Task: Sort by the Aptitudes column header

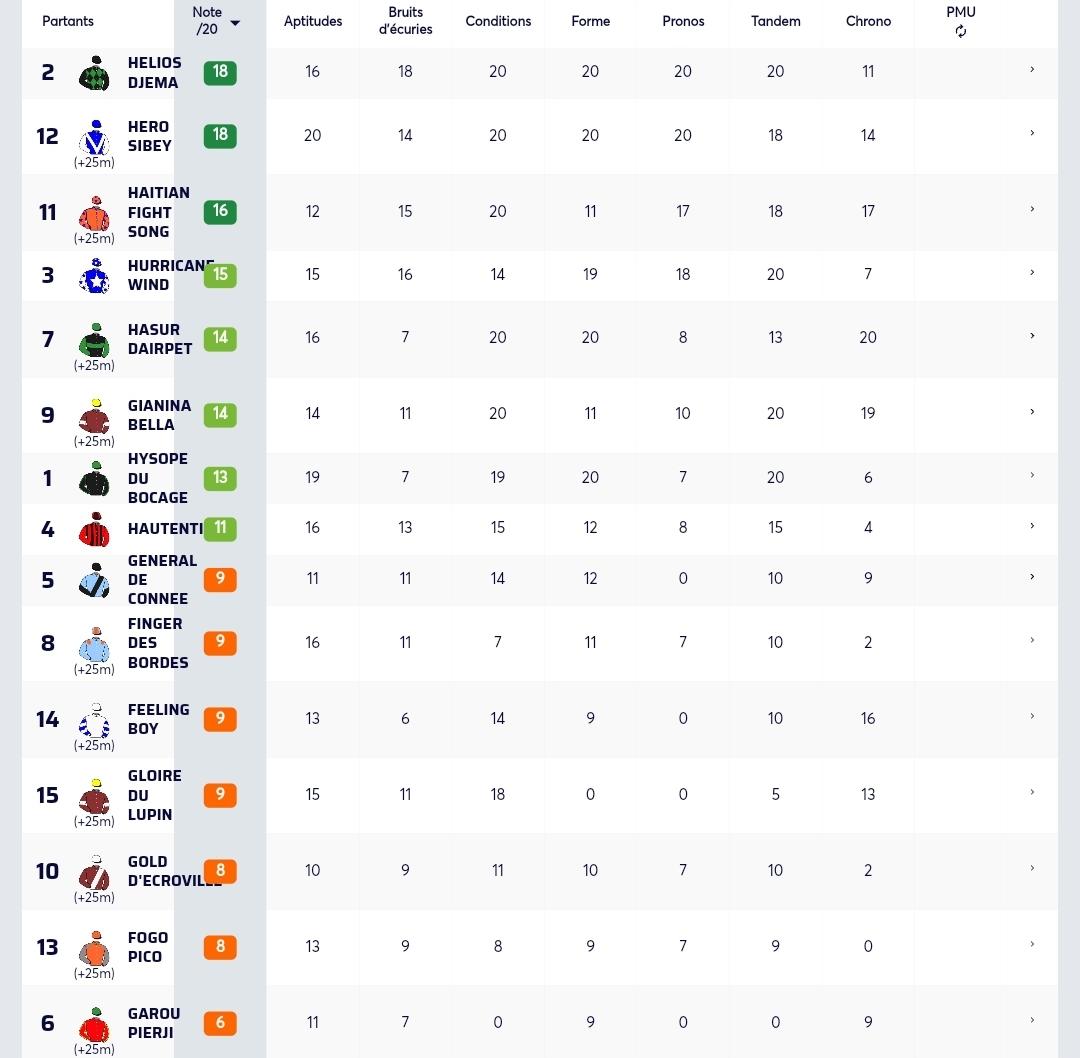Action: [x=313, y=21]
